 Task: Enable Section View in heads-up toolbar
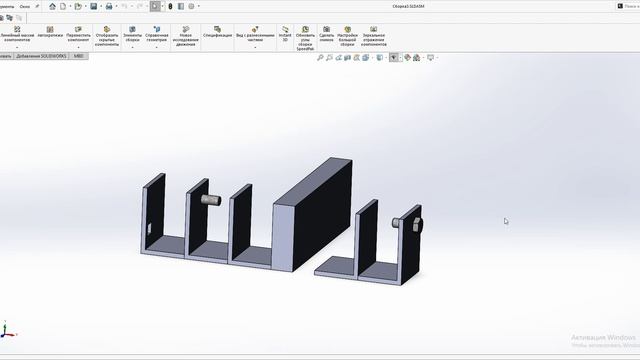(x=347, y=58)
